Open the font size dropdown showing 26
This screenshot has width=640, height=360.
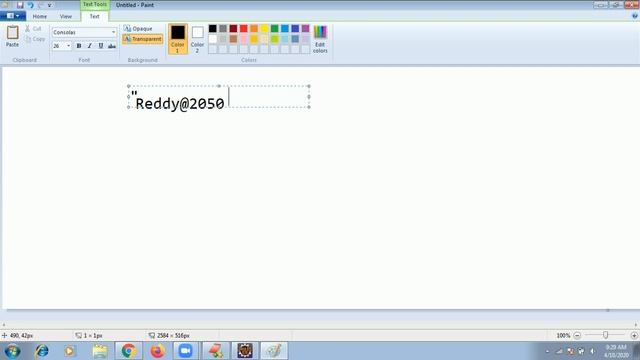click(68, 46)
